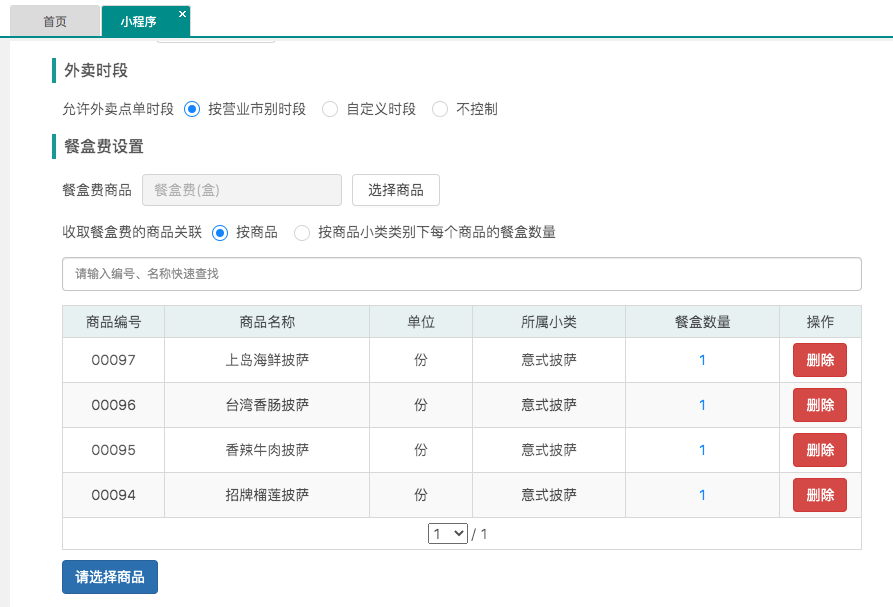Click the 餐盒费商品 input field
This screenshot has height=607, width=893.
pos(242,190)
